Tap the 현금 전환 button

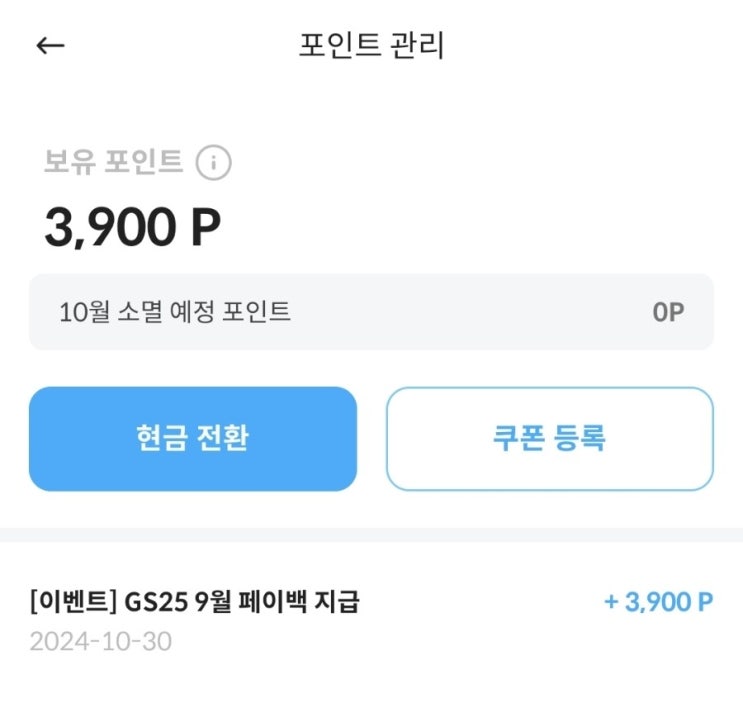[x=193, y=439]
